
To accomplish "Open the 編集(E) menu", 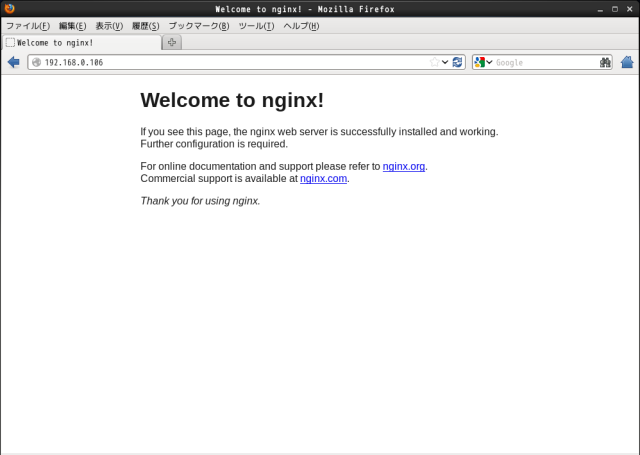I will (72, 26).
